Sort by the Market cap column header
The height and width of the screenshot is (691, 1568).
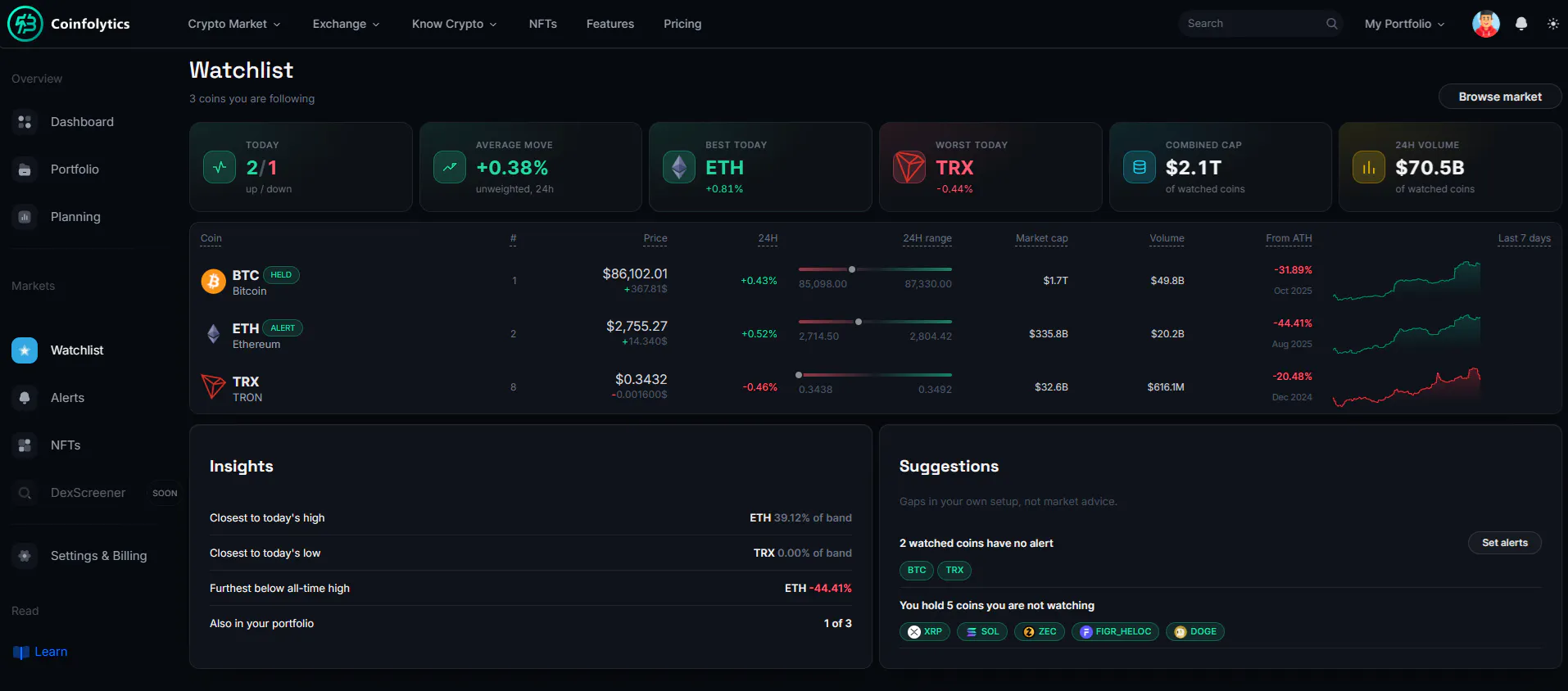[x=1041, y=239]
